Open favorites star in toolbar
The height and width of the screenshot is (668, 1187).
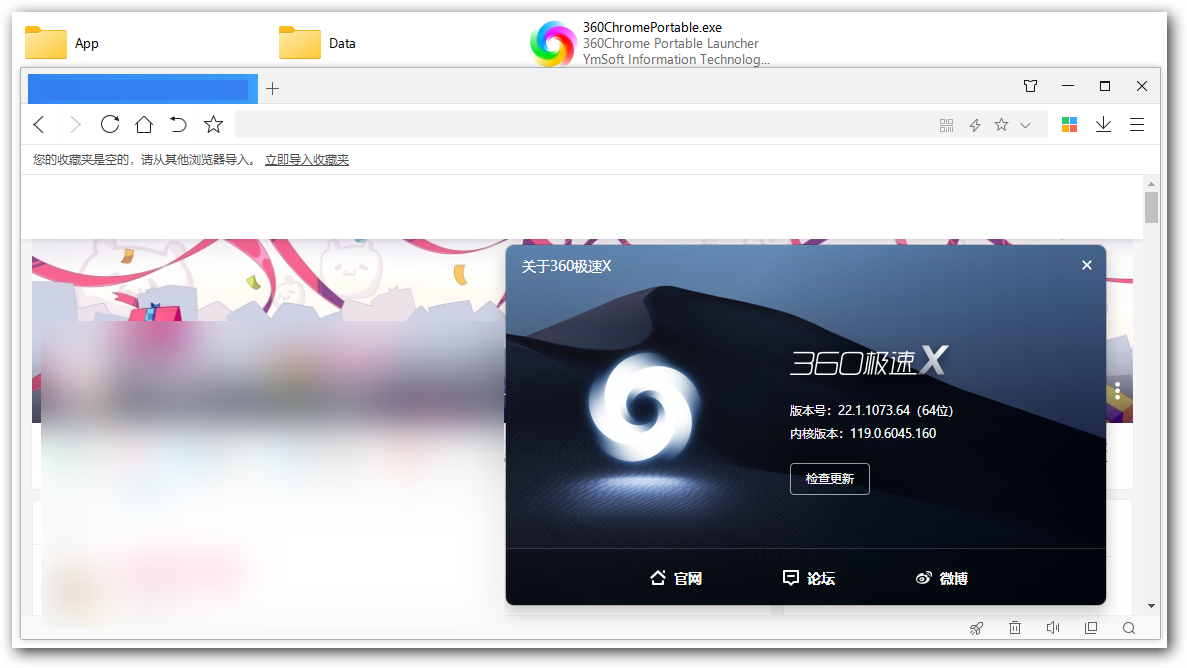click(213, 125)
